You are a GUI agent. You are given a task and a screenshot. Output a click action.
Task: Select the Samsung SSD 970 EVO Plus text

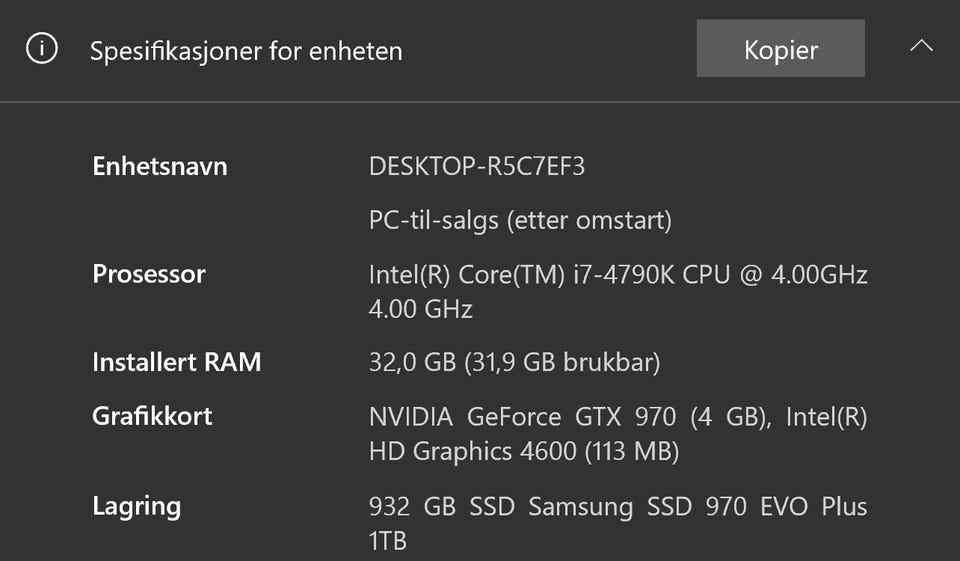click(x=697, y=506)
